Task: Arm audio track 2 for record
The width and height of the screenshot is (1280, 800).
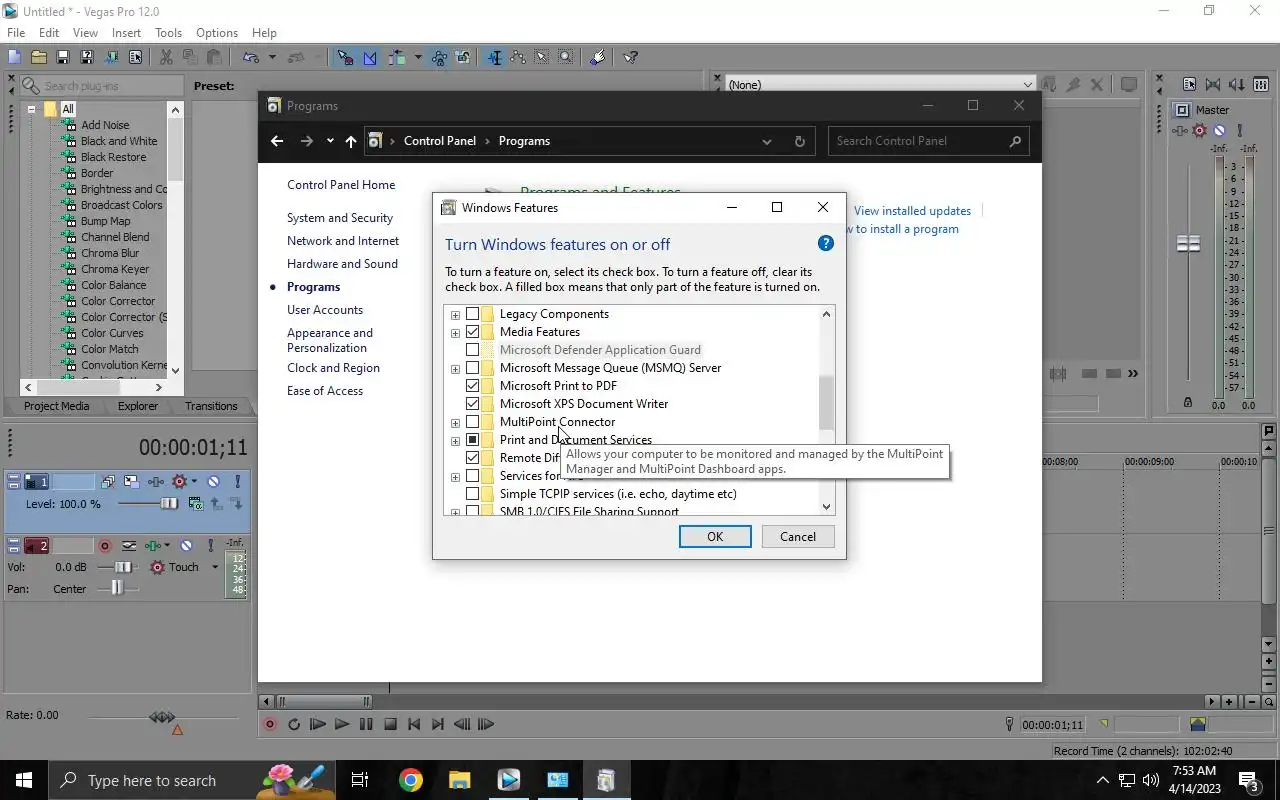Action: coord(105,546)
